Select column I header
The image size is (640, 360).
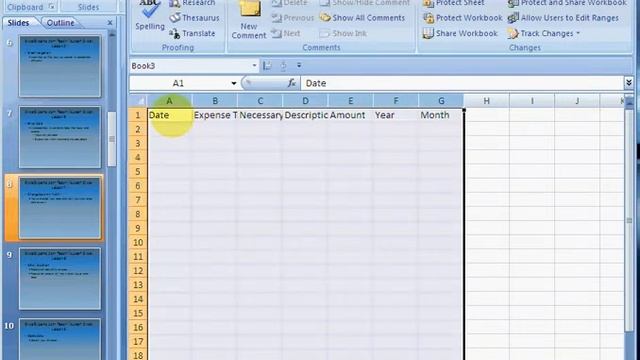(x=532, y=100)
